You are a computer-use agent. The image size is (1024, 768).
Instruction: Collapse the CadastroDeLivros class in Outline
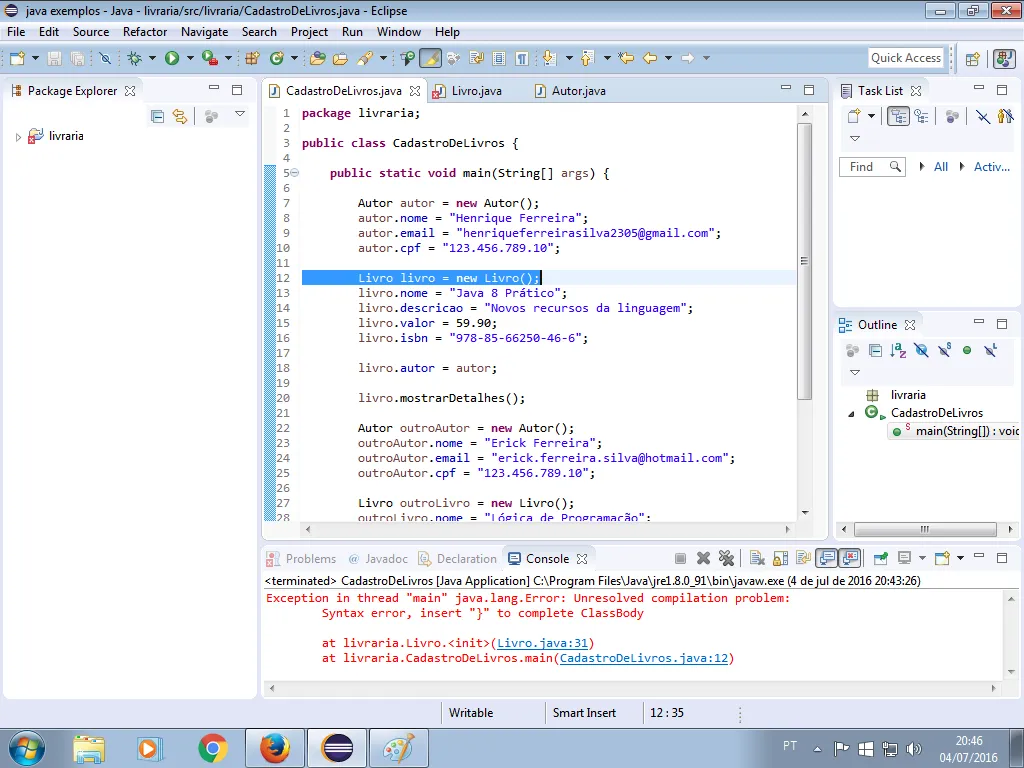pos(852,414)
